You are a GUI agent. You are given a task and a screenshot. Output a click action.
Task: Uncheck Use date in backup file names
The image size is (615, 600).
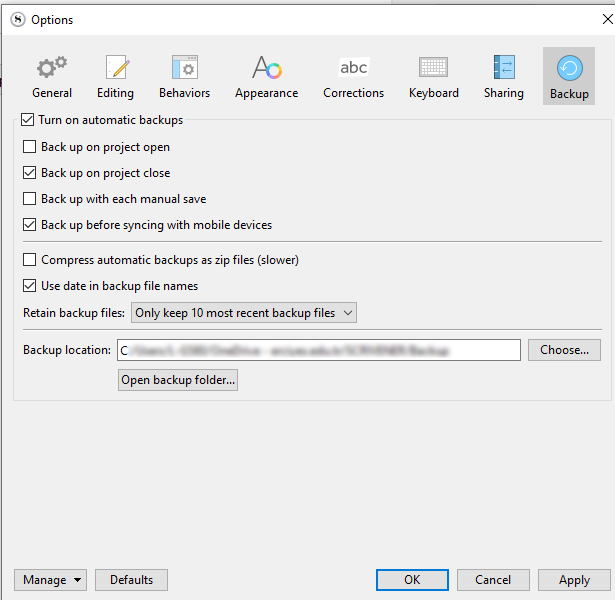pos(30,286)
